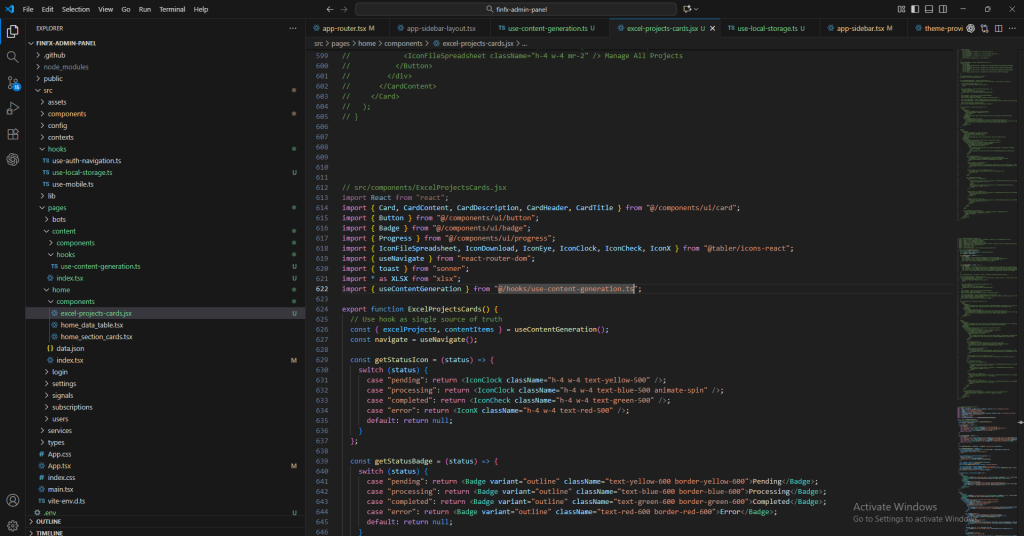Open the Search view in activity bar
The width and height of the screenshot is (1024, 536).
click(13, 56)
